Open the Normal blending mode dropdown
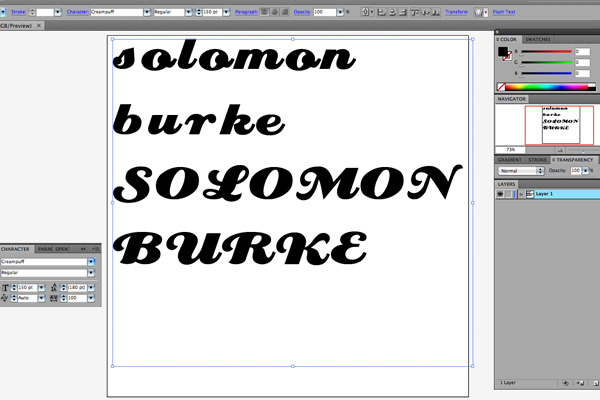 521,171
